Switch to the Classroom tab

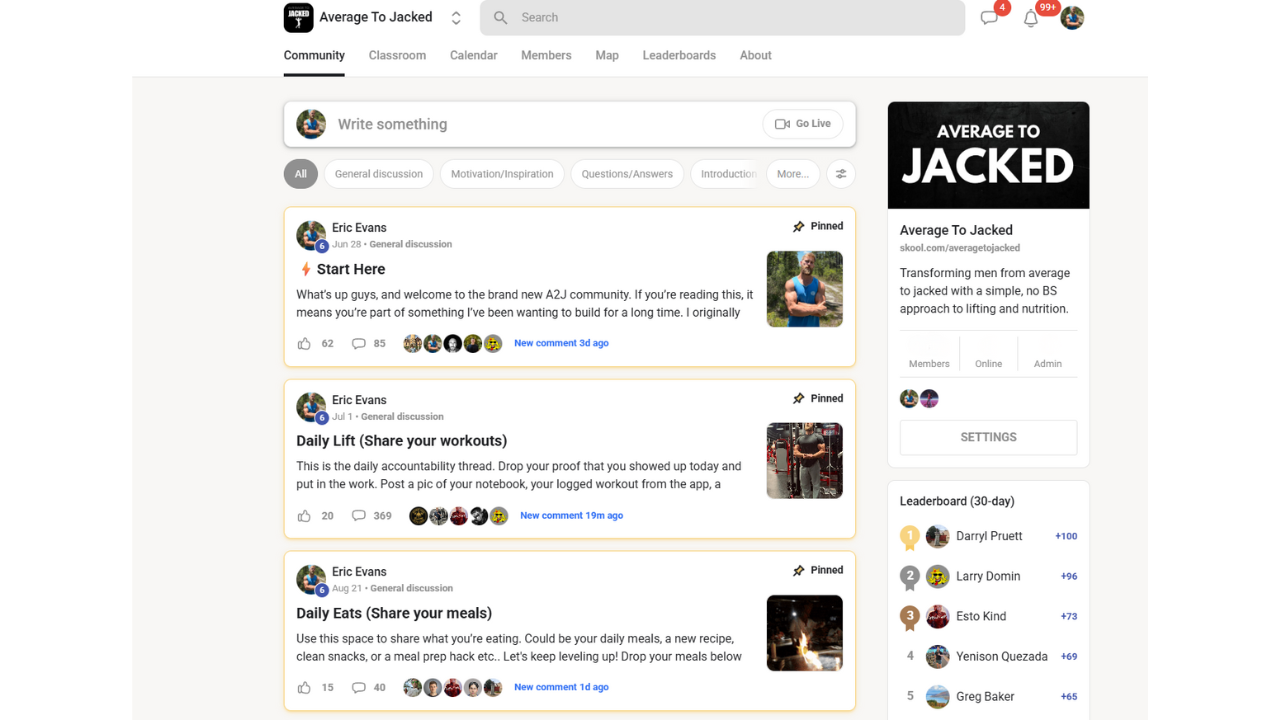click(x=397, y=56)
